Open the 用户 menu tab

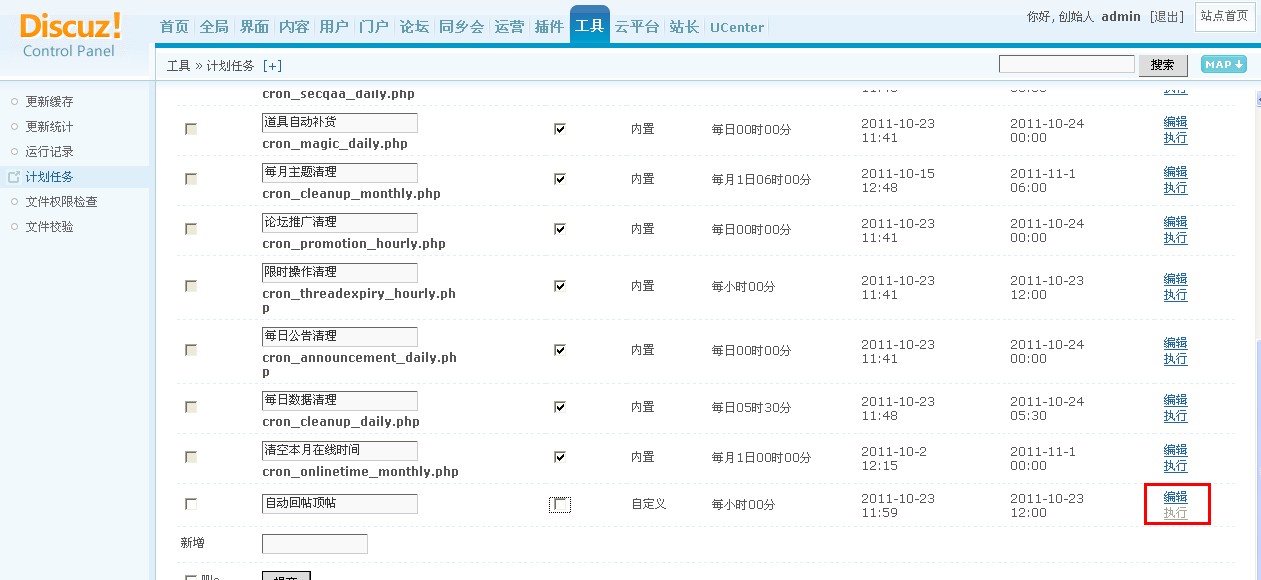tap(334, 27)
